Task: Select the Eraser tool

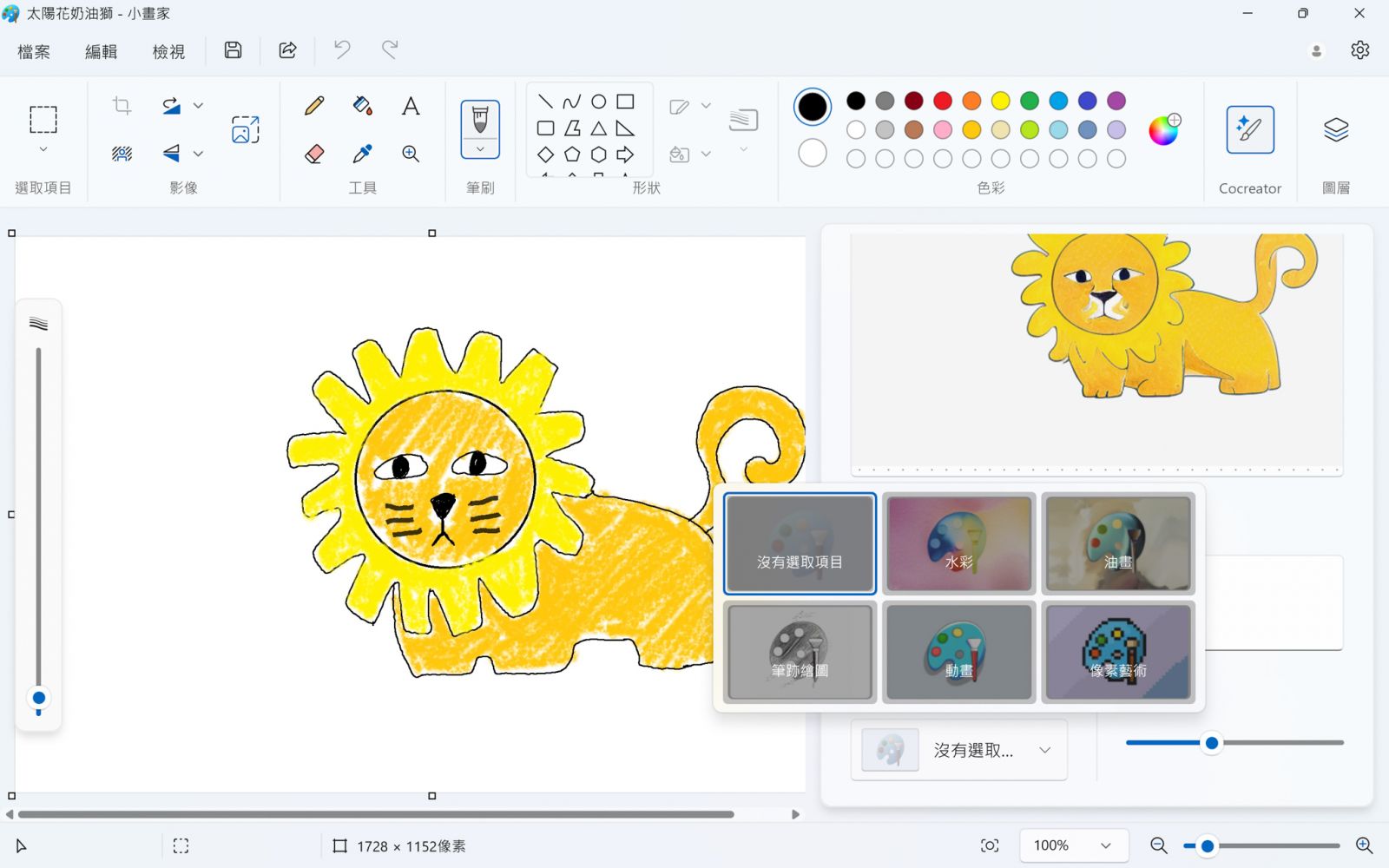Action: [314, 154]
